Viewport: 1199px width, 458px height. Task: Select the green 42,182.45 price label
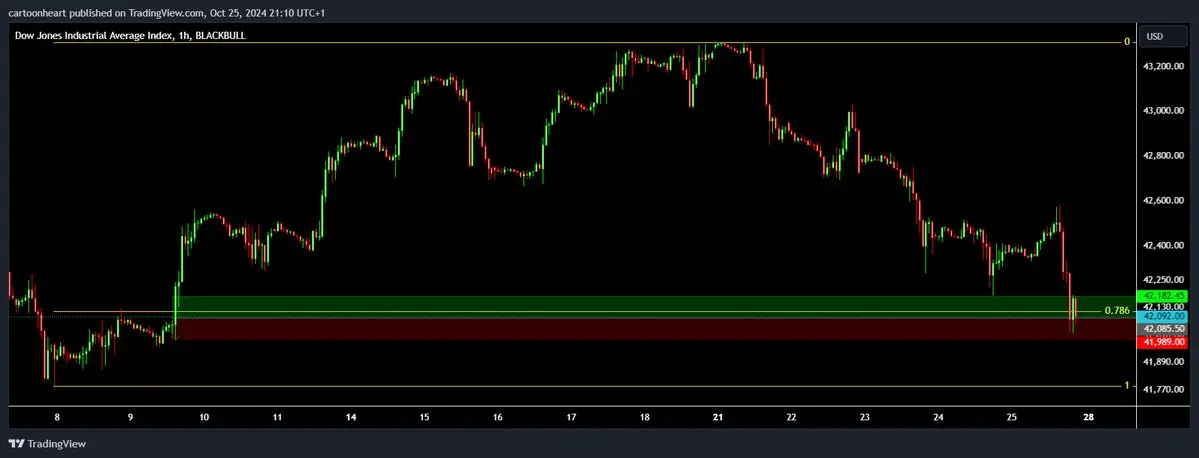1164,295
